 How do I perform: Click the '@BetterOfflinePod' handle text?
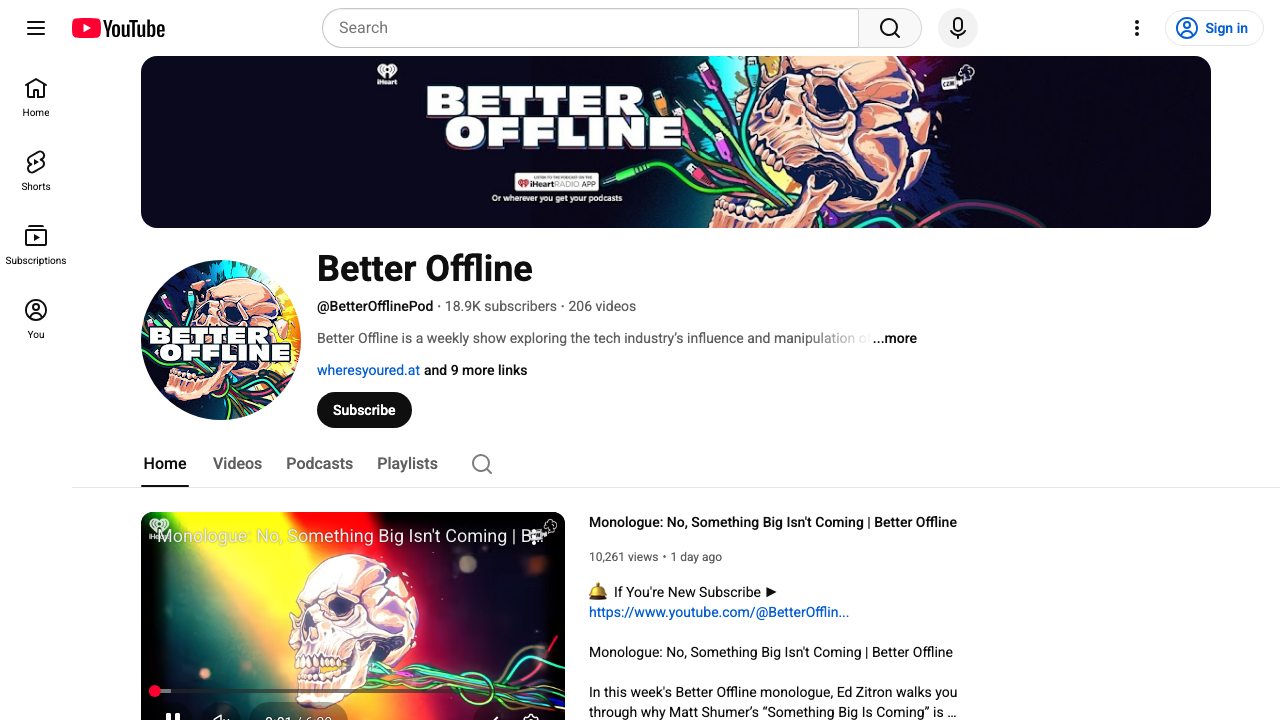tap(375, 306)
